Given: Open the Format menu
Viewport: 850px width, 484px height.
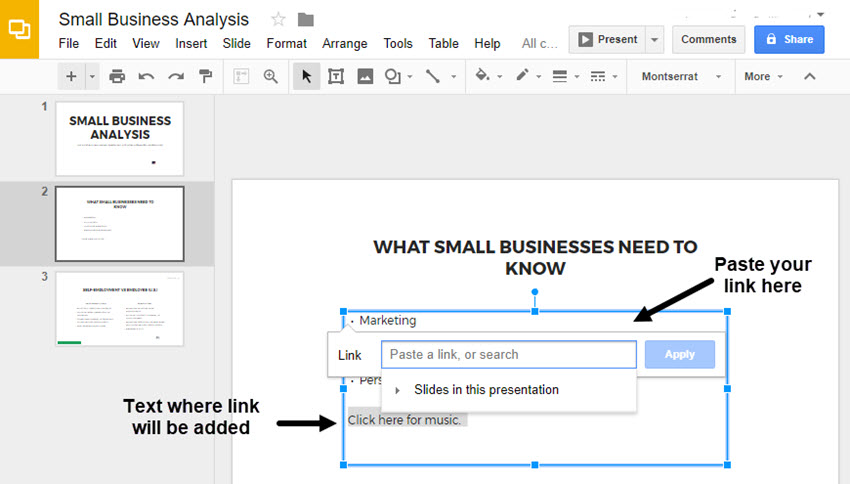Looking at the screenshot, I should pyautogui.click(x=286, y=43).
